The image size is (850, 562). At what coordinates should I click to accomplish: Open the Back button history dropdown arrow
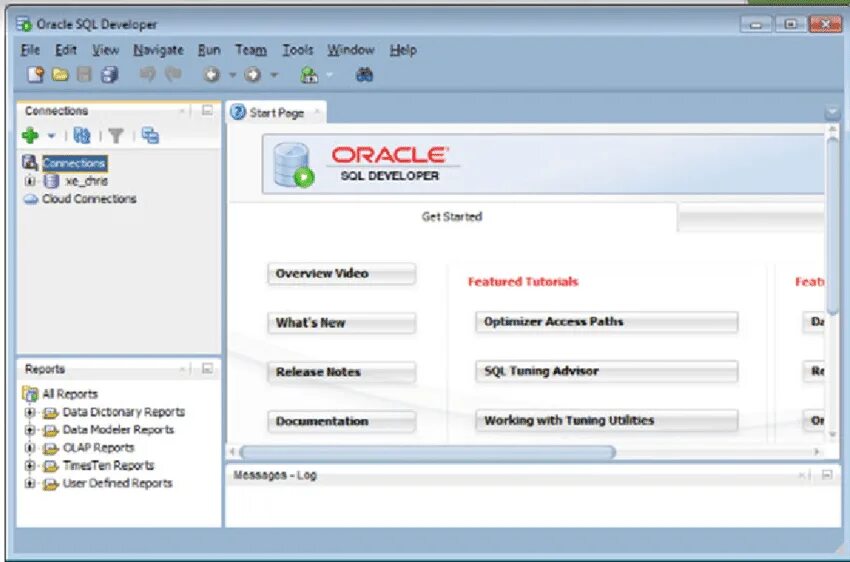pos(233,75)
